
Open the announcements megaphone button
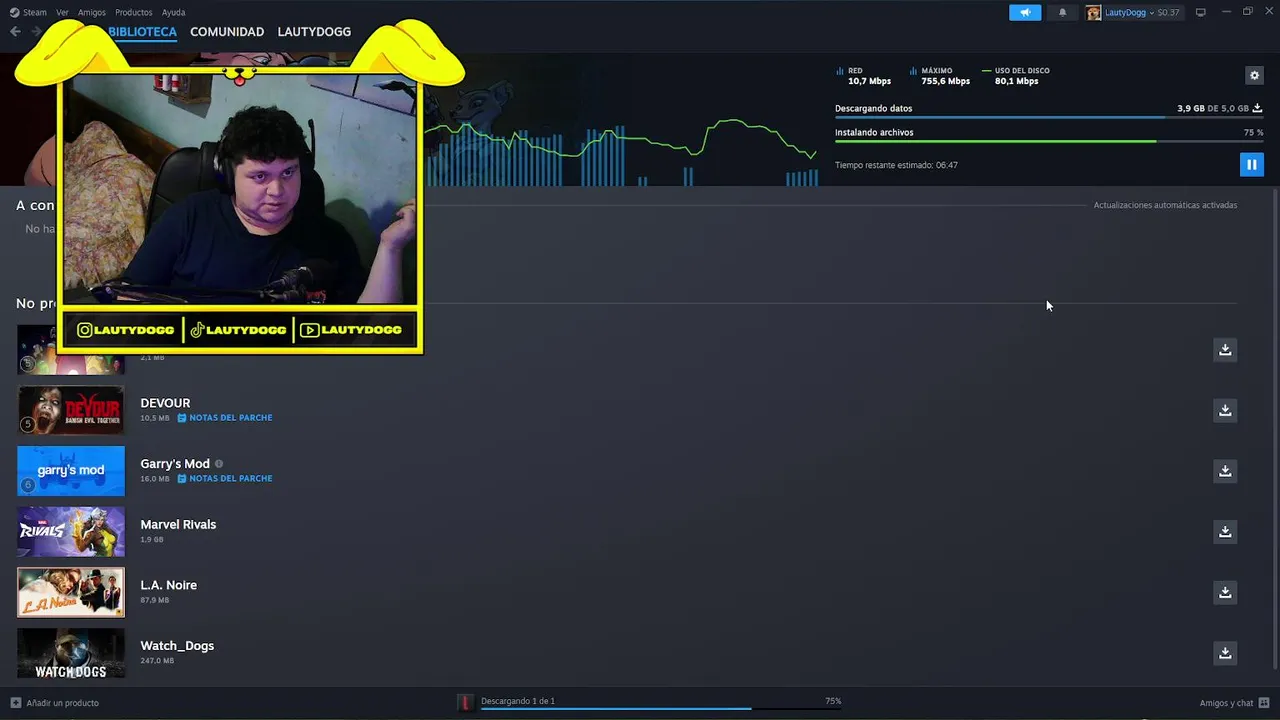tap(1025, 12)
